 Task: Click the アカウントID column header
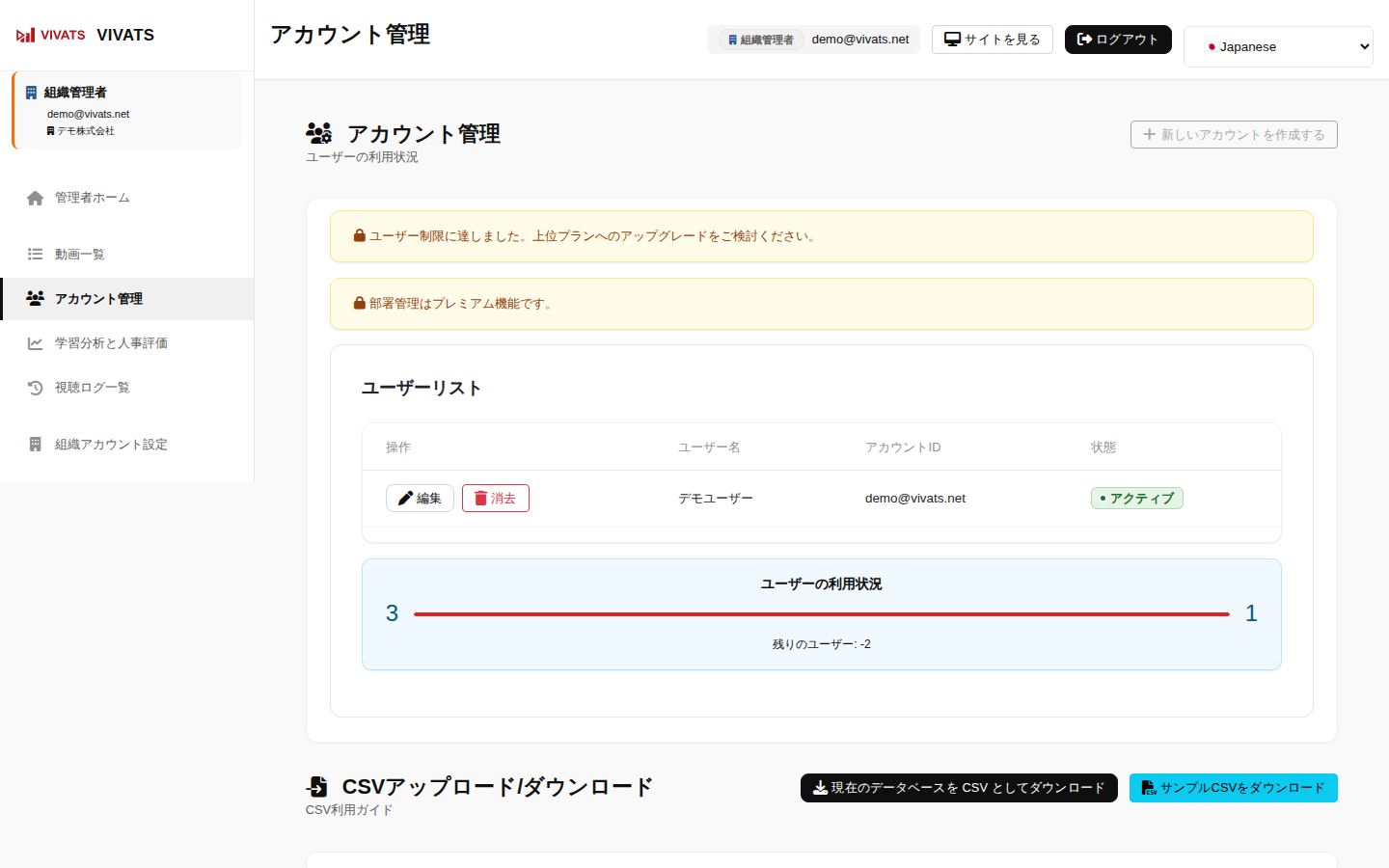903,448
